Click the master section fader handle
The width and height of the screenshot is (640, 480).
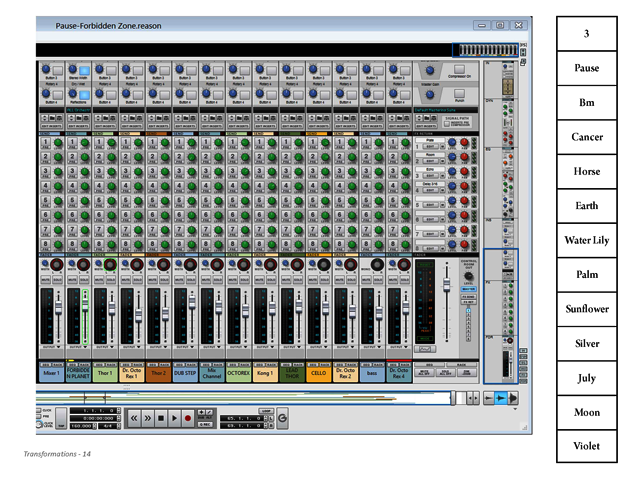click(x=447, y=284)
